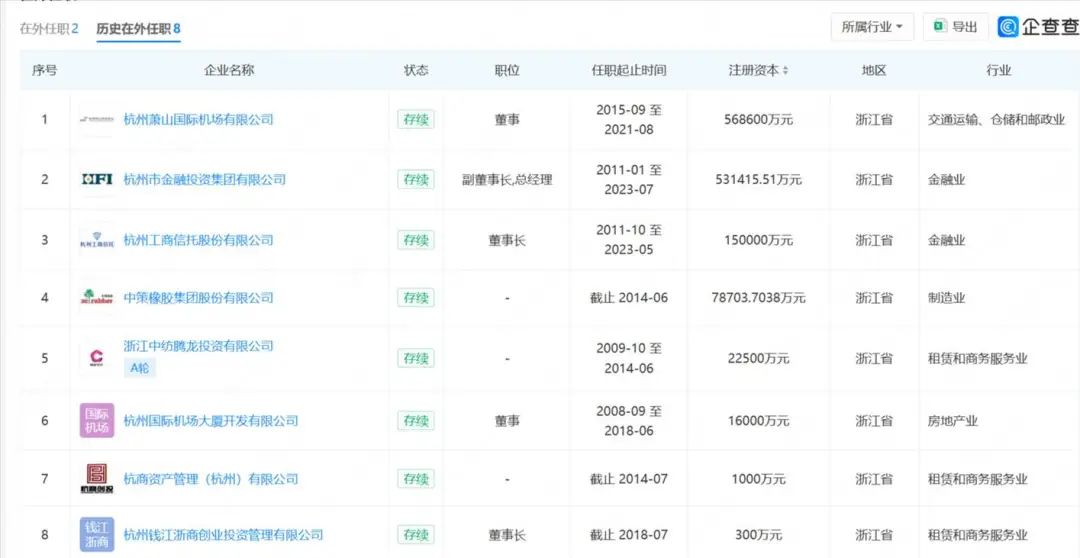The height and width of the screenshot is (558, 1080).
Task: Select the 22500万元 capital cell
Action: pyautogui.click(x=758, y=358)
